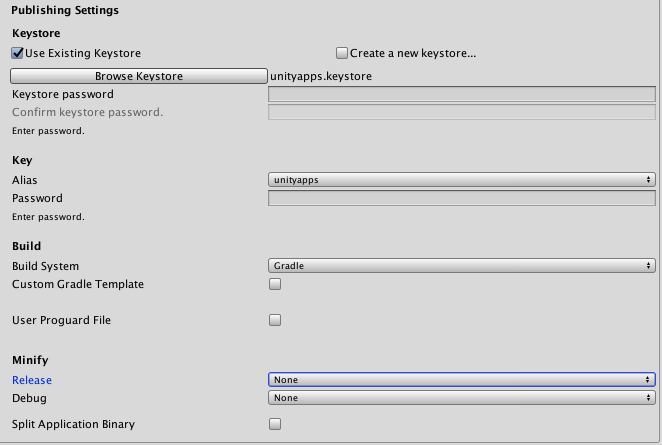Click the Confirm keystore password field
The width and height of the screenshot is (662, 445).
pyautogui.click(x=461, y=112)
